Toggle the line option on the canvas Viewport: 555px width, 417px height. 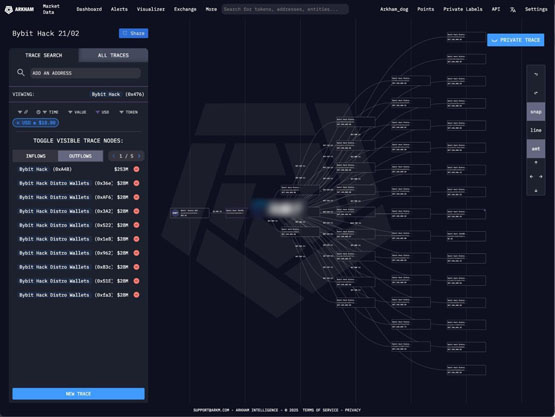click(536, 130)
